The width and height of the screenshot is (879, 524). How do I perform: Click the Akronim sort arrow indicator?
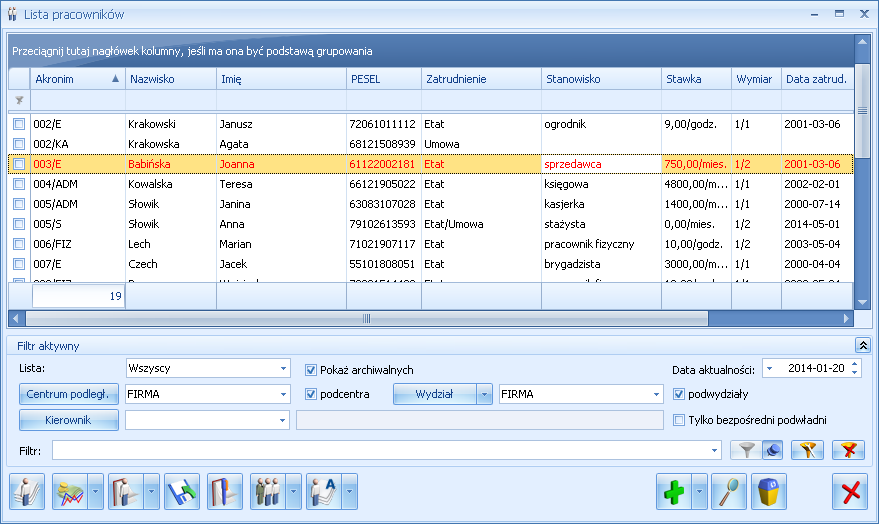(115, 78)
